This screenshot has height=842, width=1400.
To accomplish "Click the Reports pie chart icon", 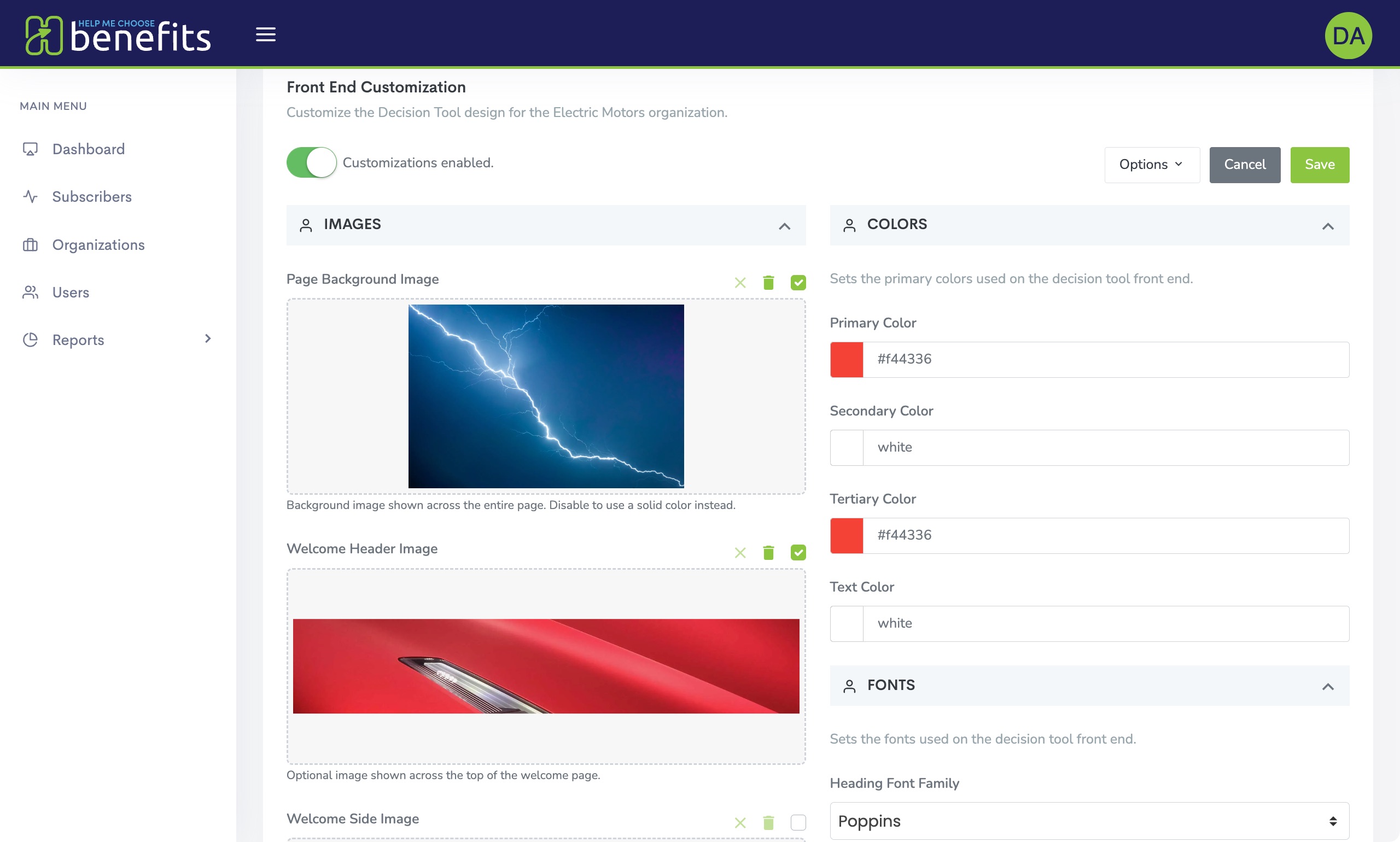I will (30, 340).
